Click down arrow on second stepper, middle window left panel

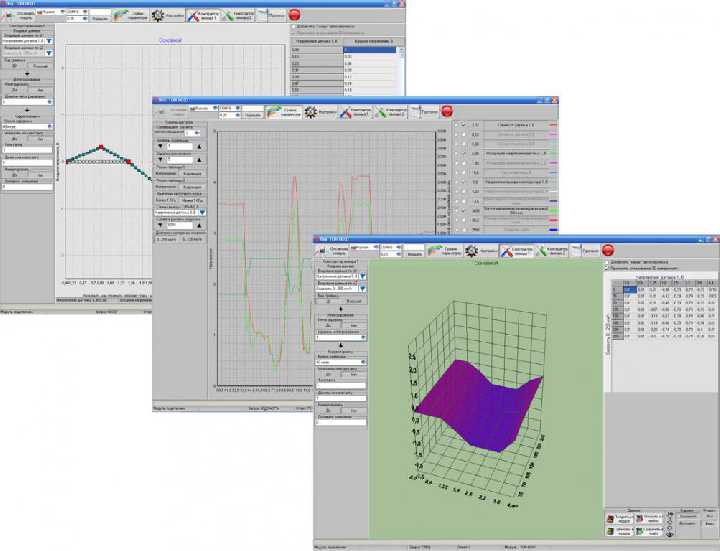coord(160,159)
